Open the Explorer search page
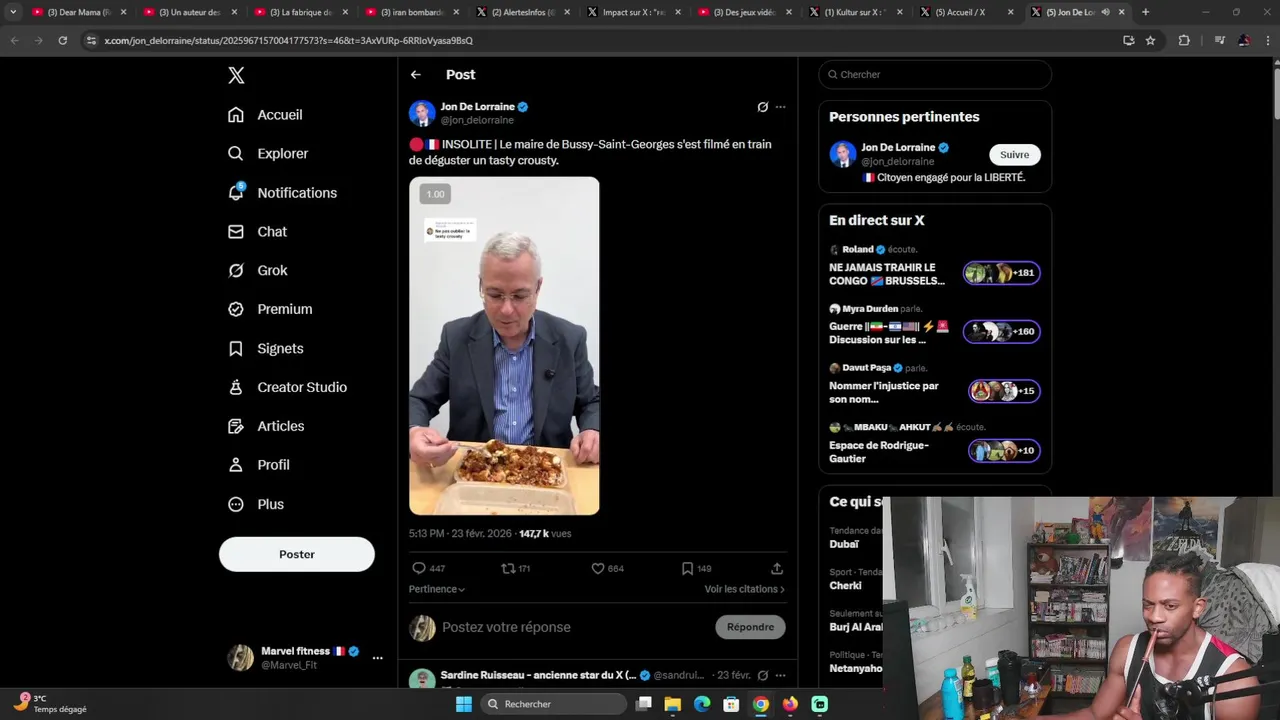 (268, 154)
